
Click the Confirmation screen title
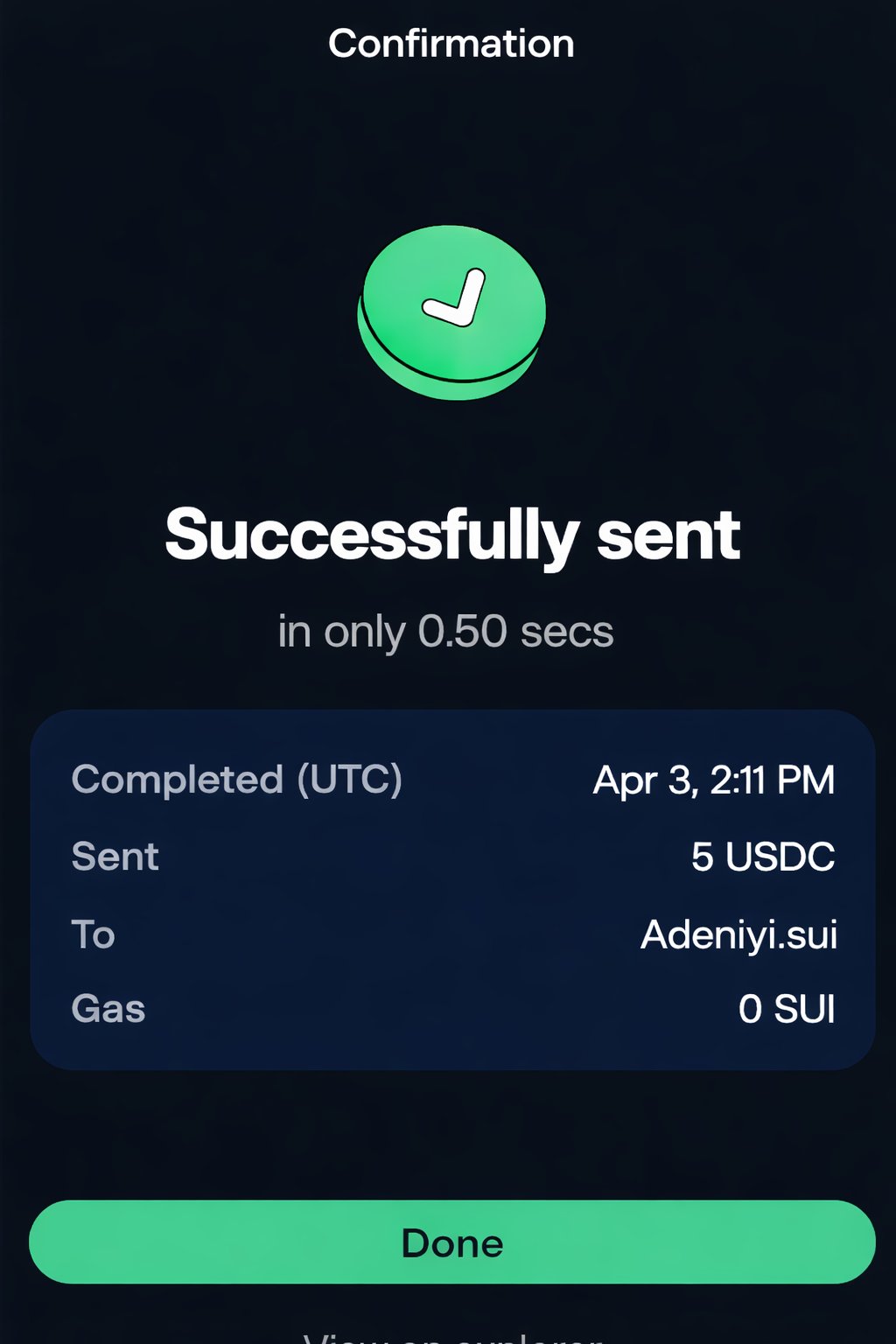pos(451,44)
